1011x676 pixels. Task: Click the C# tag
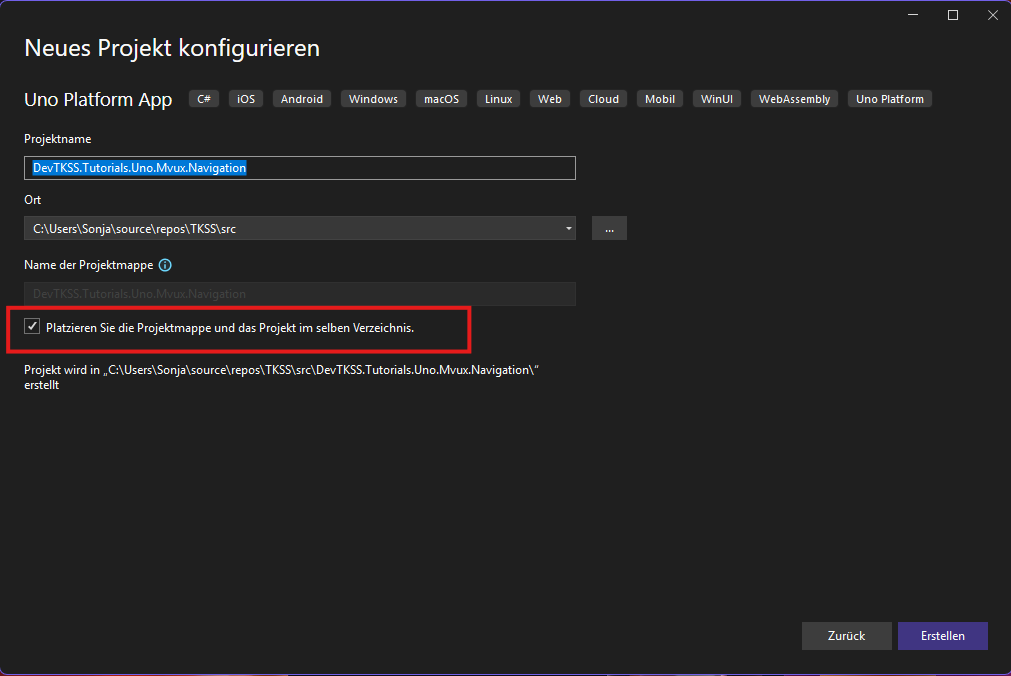(x=204, y=99)
